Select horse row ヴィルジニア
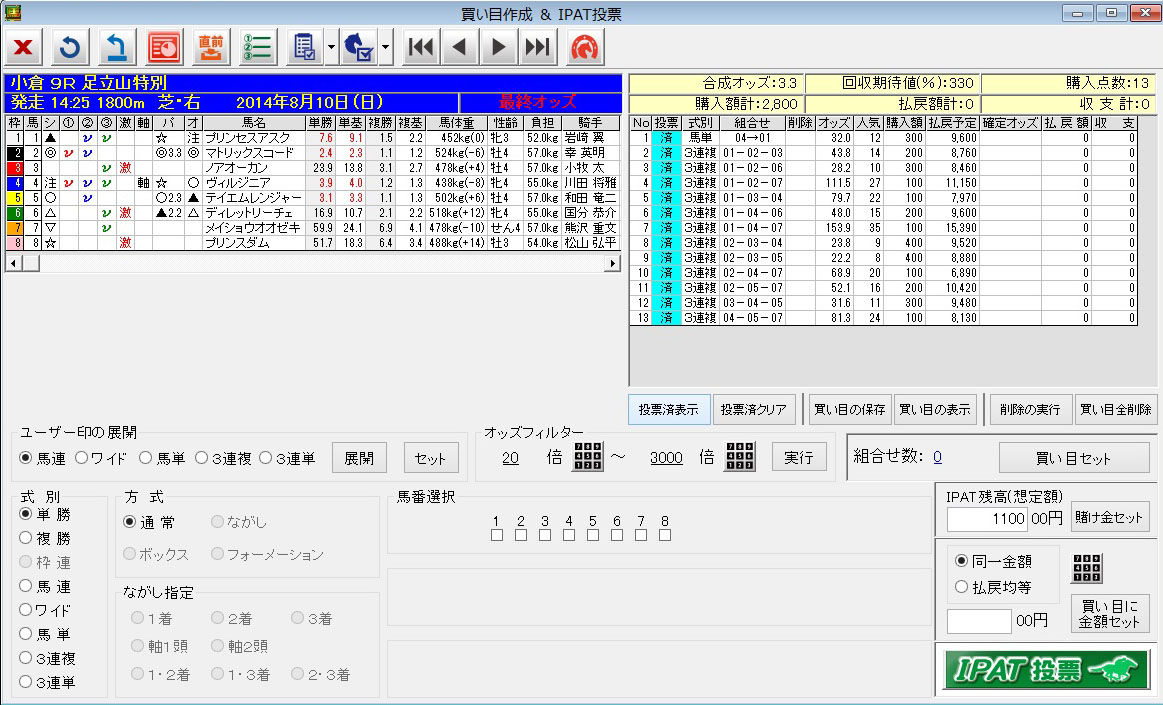Screen dimensions: 1163x705 [x=313, y=182]
